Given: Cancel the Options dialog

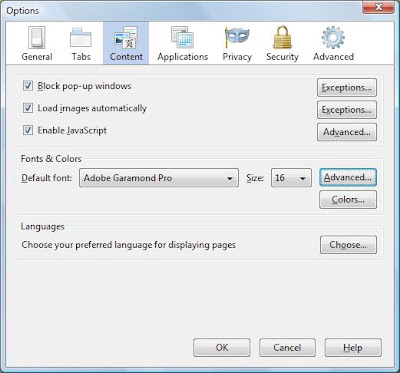Looking at the screenshot, I should tap(287, 348).
